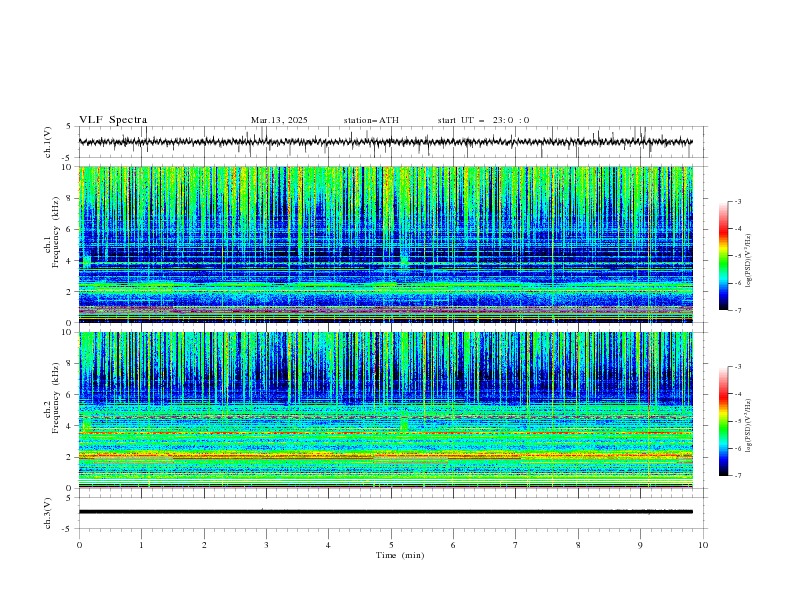Image resolution: width=792 pixels, height=612 pixels.
Task: Click the "Time (min)" axis label
Action: tap(400, 555)
